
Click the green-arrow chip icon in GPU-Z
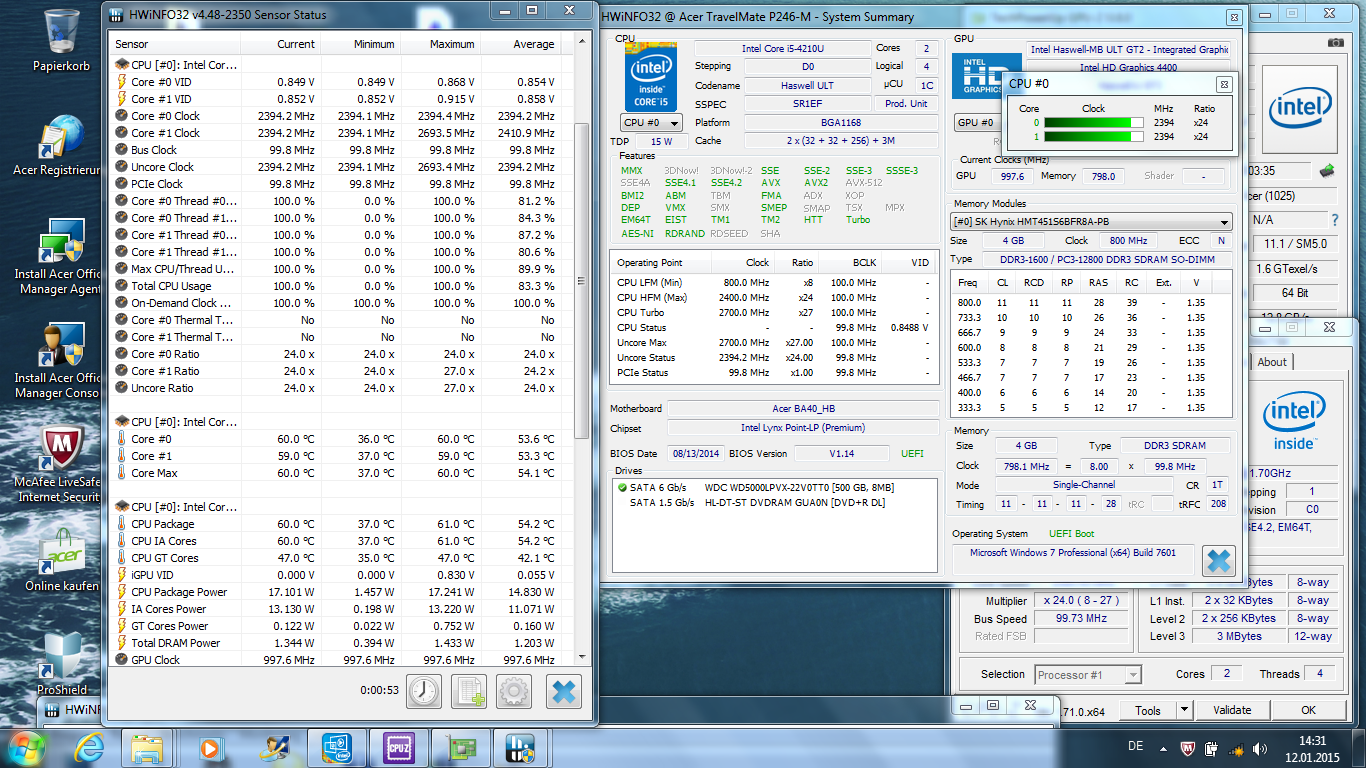[x=1328, y=170]
